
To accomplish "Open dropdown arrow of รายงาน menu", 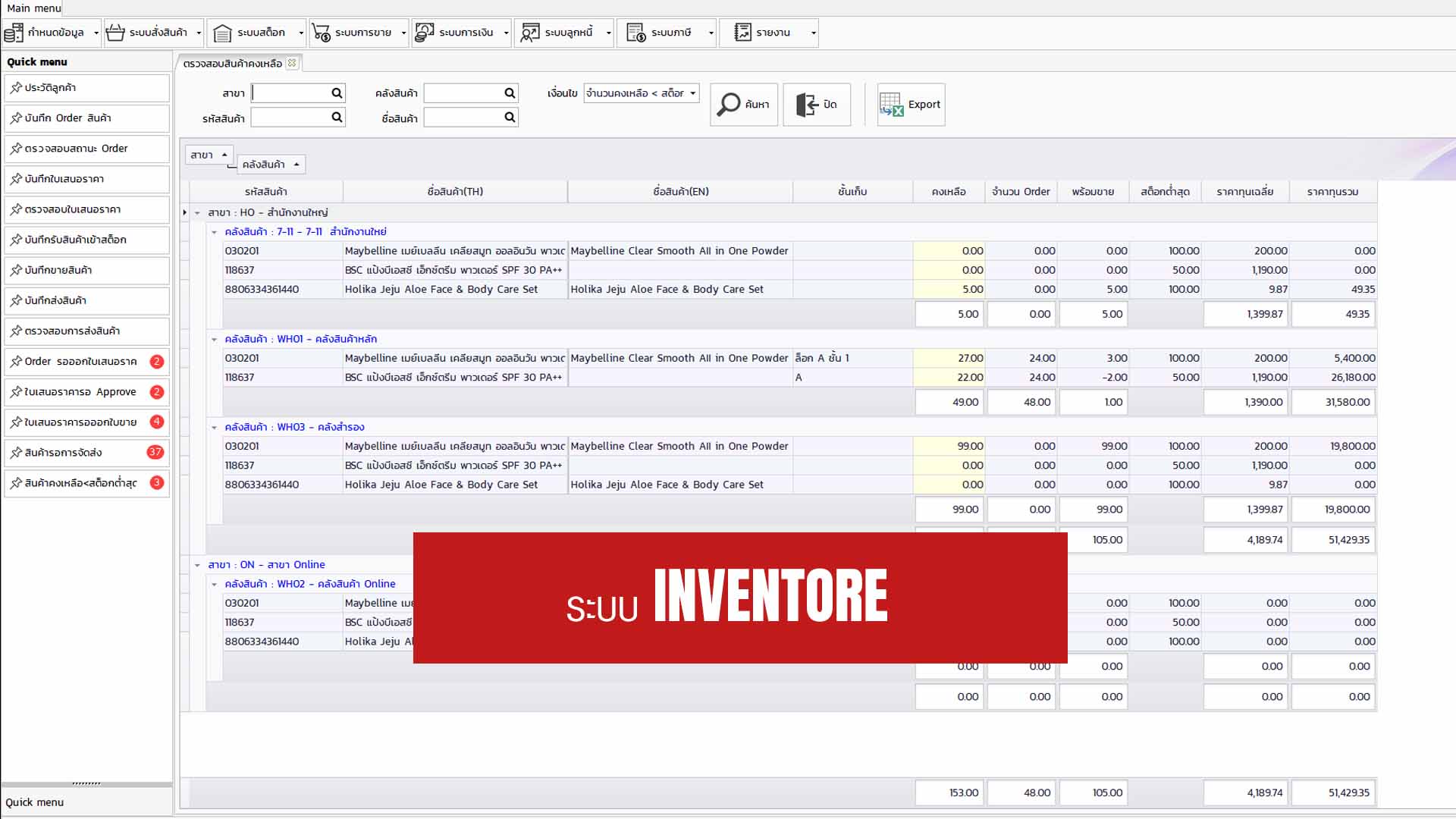I will (814, 33).
